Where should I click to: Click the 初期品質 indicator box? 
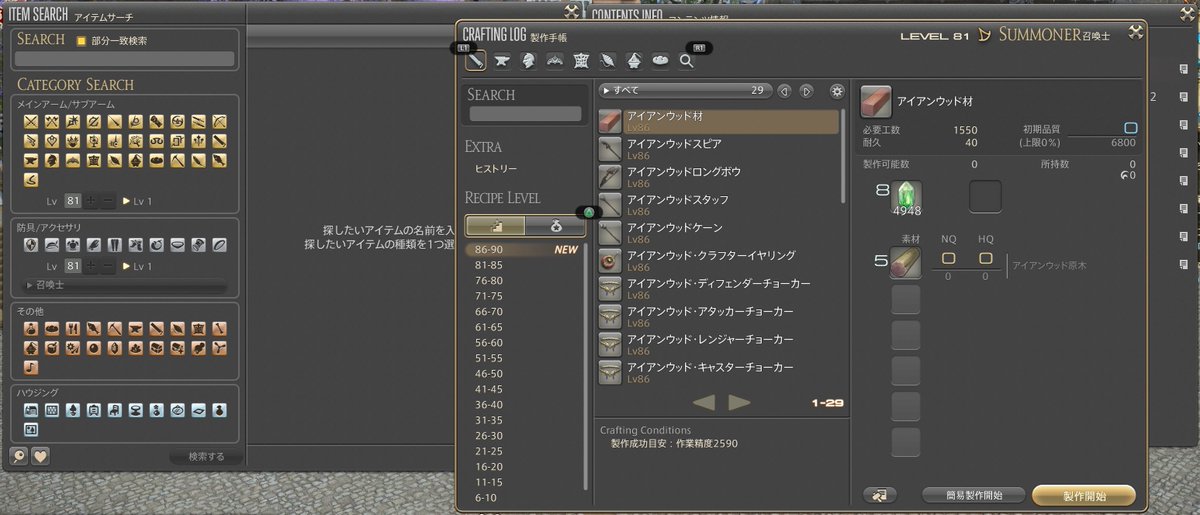(1131, 128)
